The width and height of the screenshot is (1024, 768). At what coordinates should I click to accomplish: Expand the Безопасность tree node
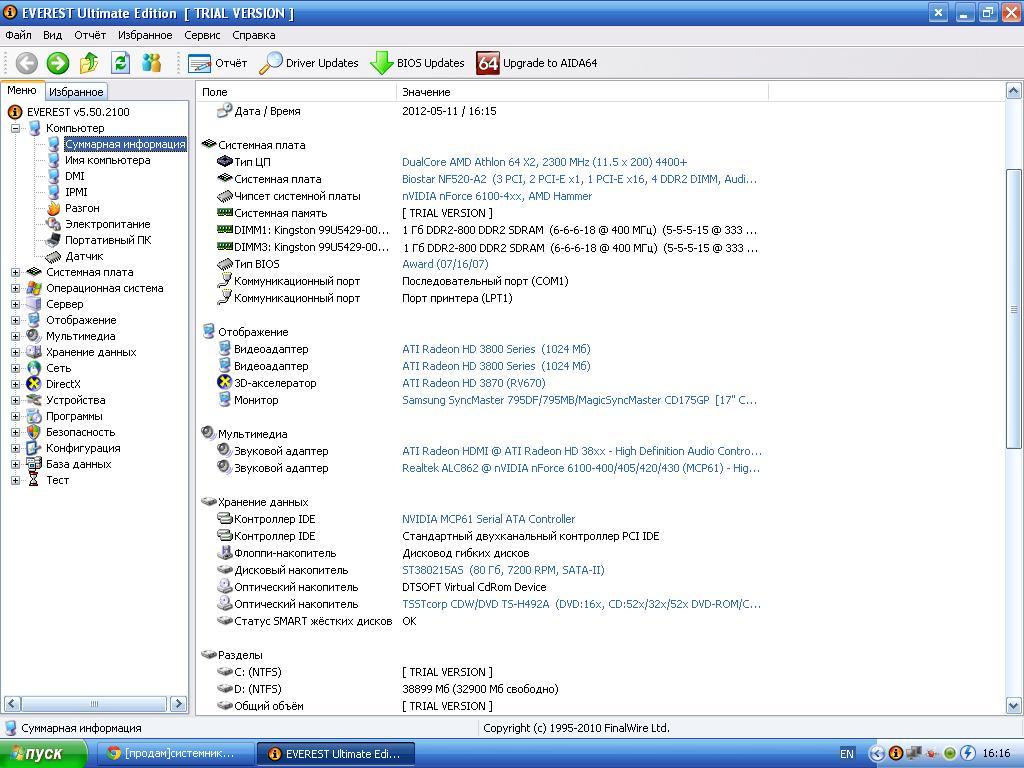(16, 432)
